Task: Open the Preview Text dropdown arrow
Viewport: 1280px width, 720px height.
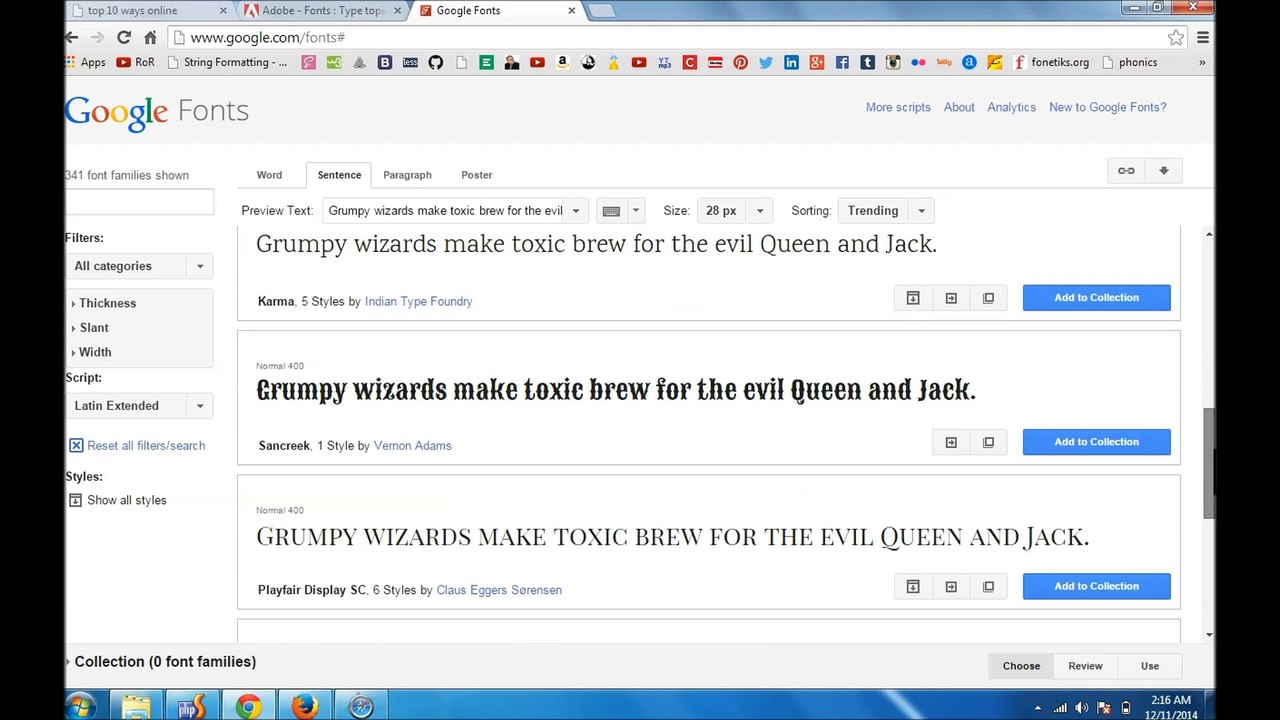Action: (576, 211)
